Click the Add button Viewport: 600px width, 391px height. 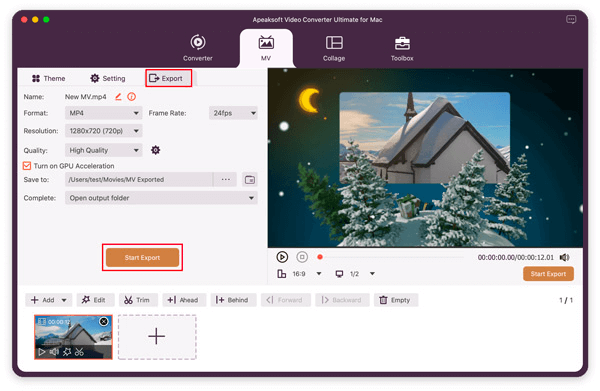(42, 300)
